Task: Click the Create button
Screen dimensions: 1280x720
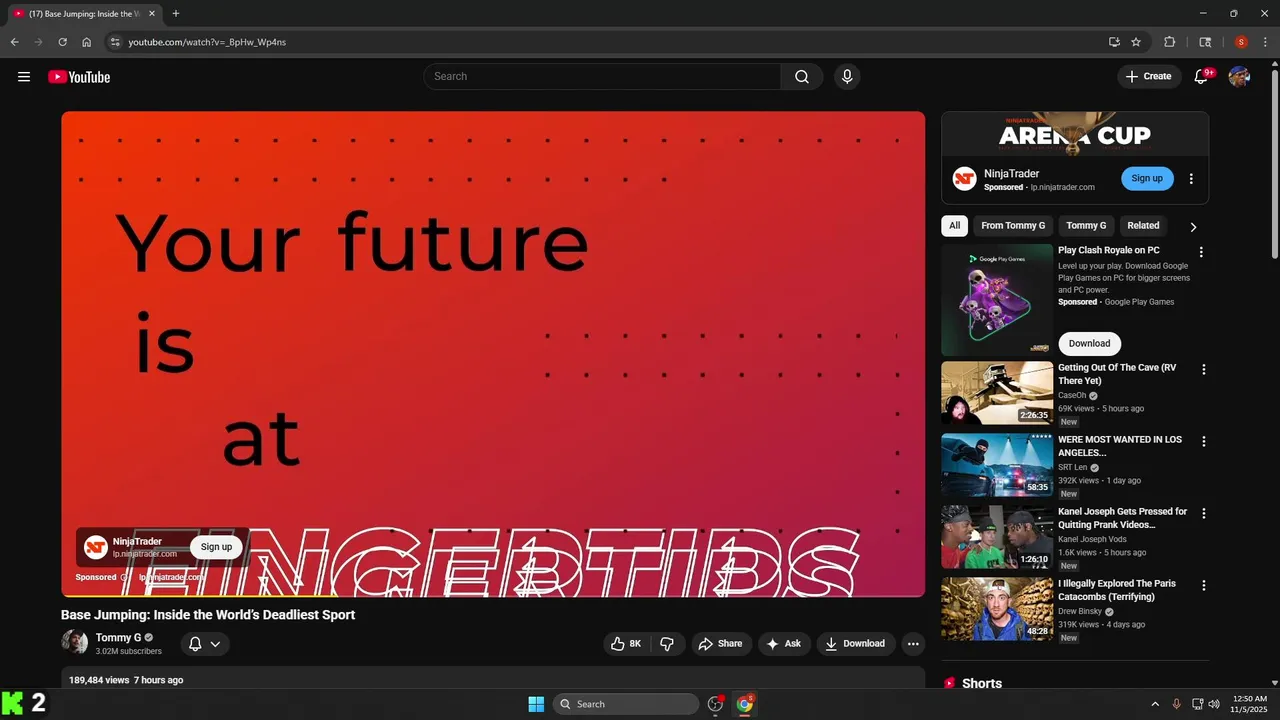Action: [1148, 77]
